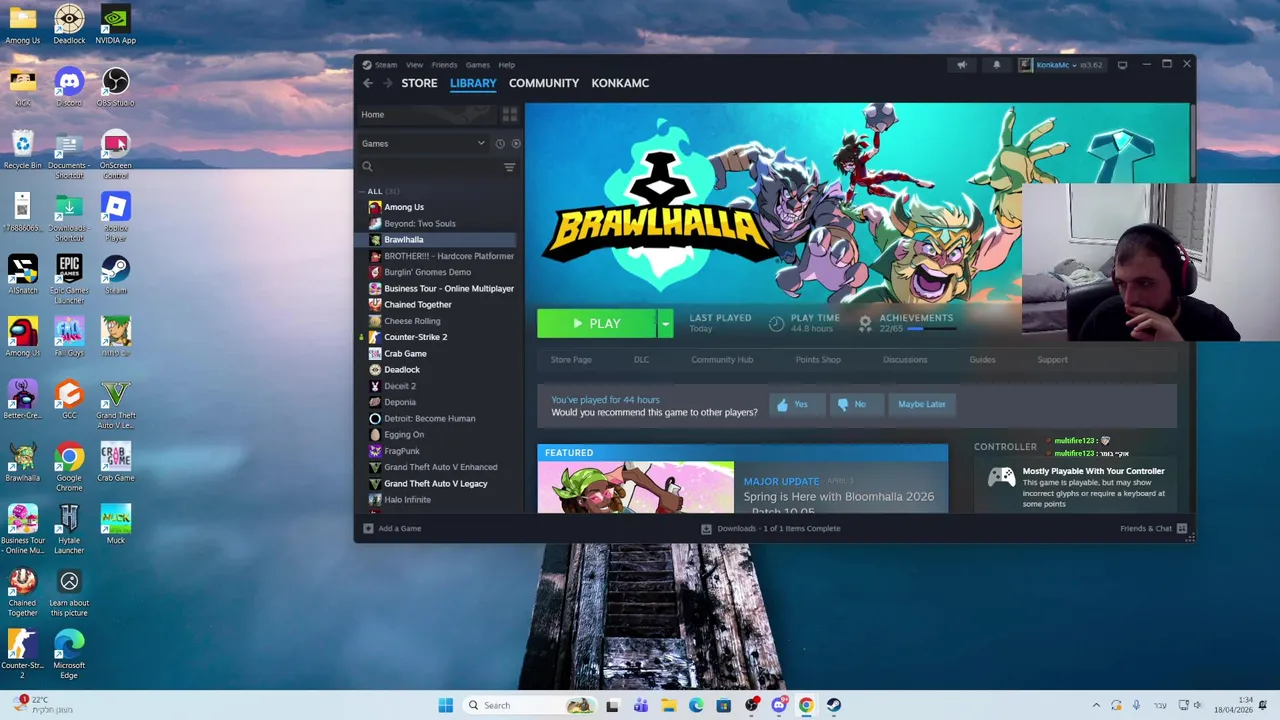This screenshot has width=1280, height=720.
Task: Filter by ready-to-play games icon
Action: pos(516,143)
